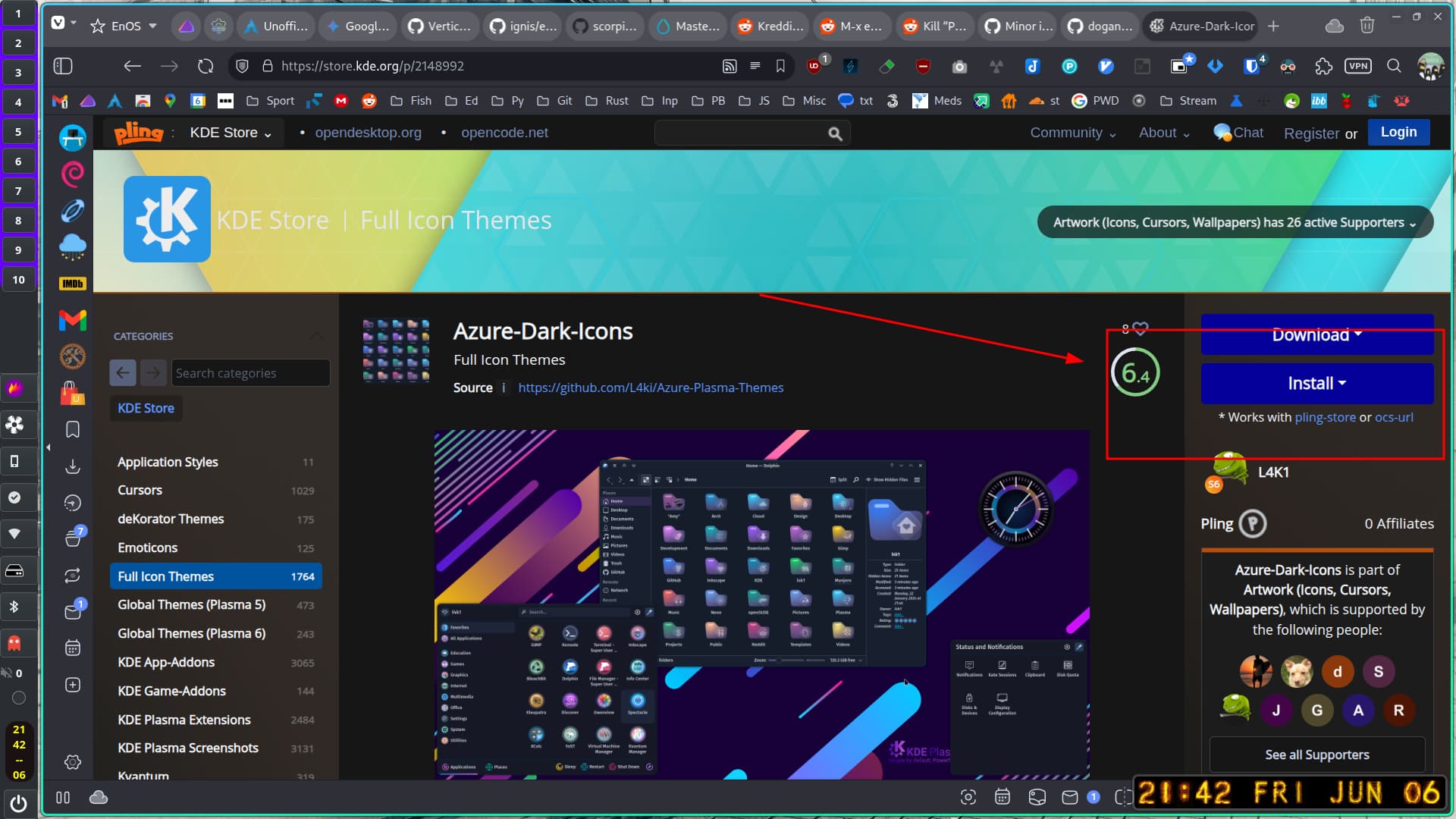
Task: Switch to the Kreddi... tab
Action: tap(770, 26)
